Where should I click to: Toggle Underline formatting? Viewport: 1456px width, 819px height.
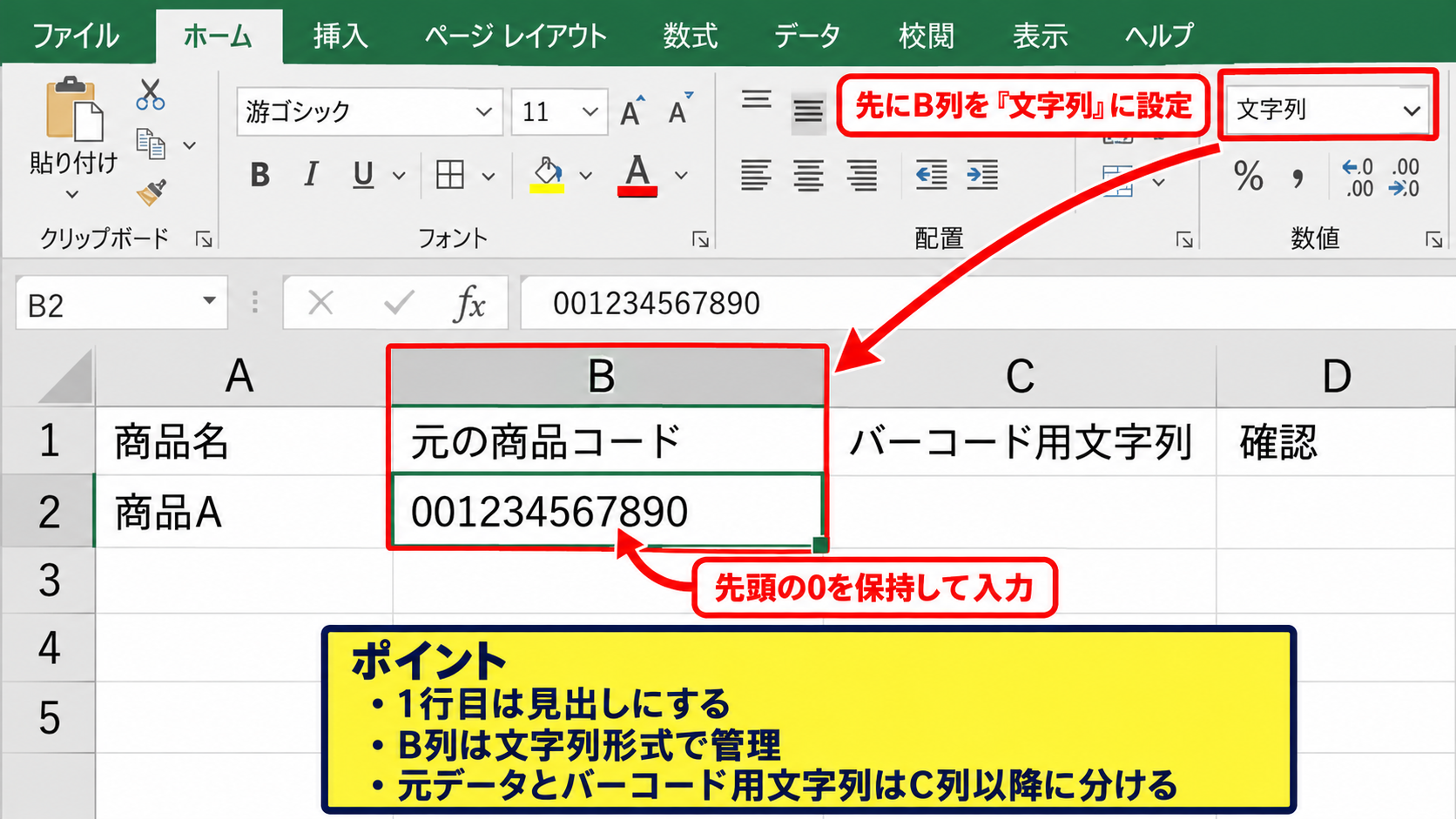363,175
